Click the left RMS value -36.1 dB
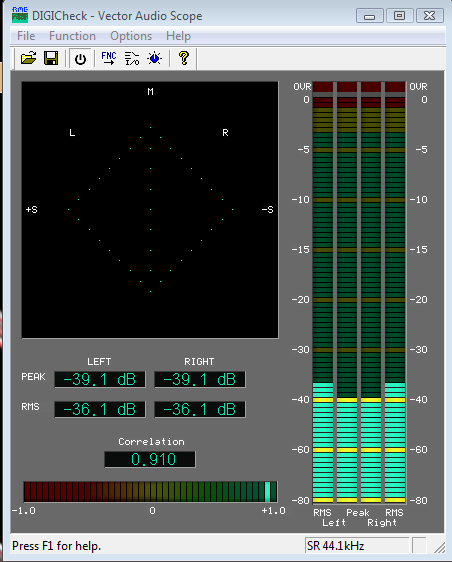Viewport: 452px width, 562px height. coord(100,409)
